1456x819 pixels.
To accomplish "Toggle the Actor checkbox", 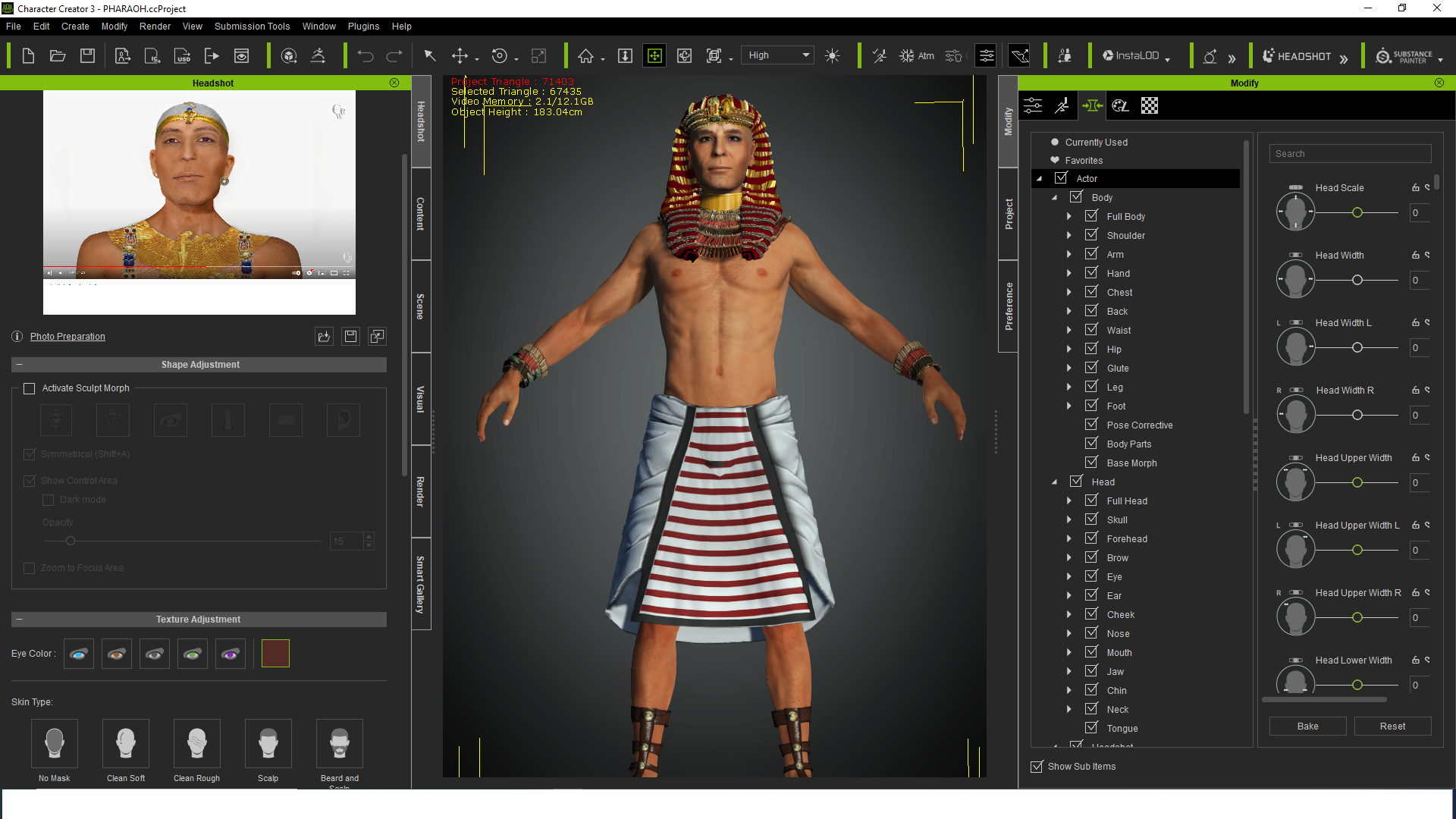I will [x=1062, y=177].
